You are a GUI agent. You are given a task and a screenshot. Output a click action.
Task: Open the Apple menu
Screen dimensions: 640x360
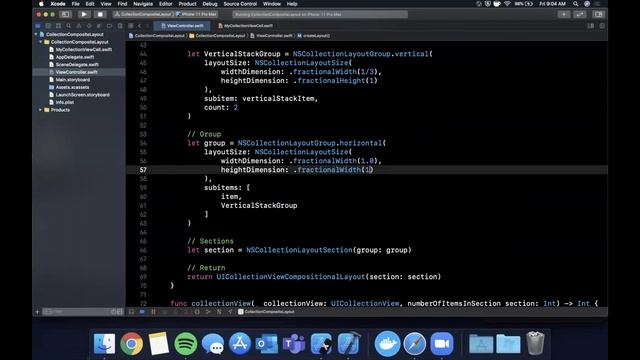point(41,4)
